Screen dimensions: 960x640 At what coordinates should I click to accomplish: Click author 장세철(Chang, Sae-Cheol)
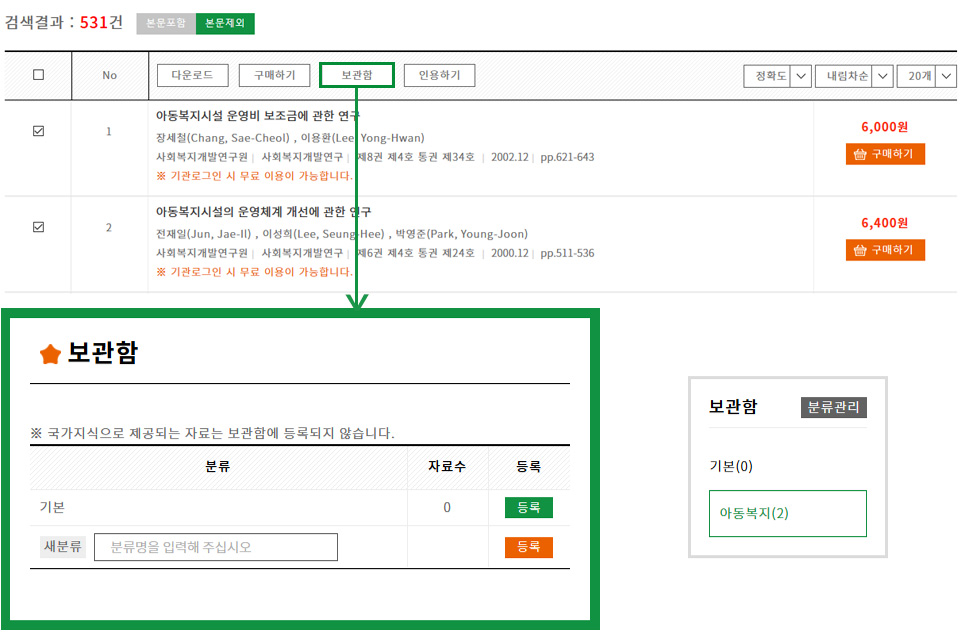(223, 138)
